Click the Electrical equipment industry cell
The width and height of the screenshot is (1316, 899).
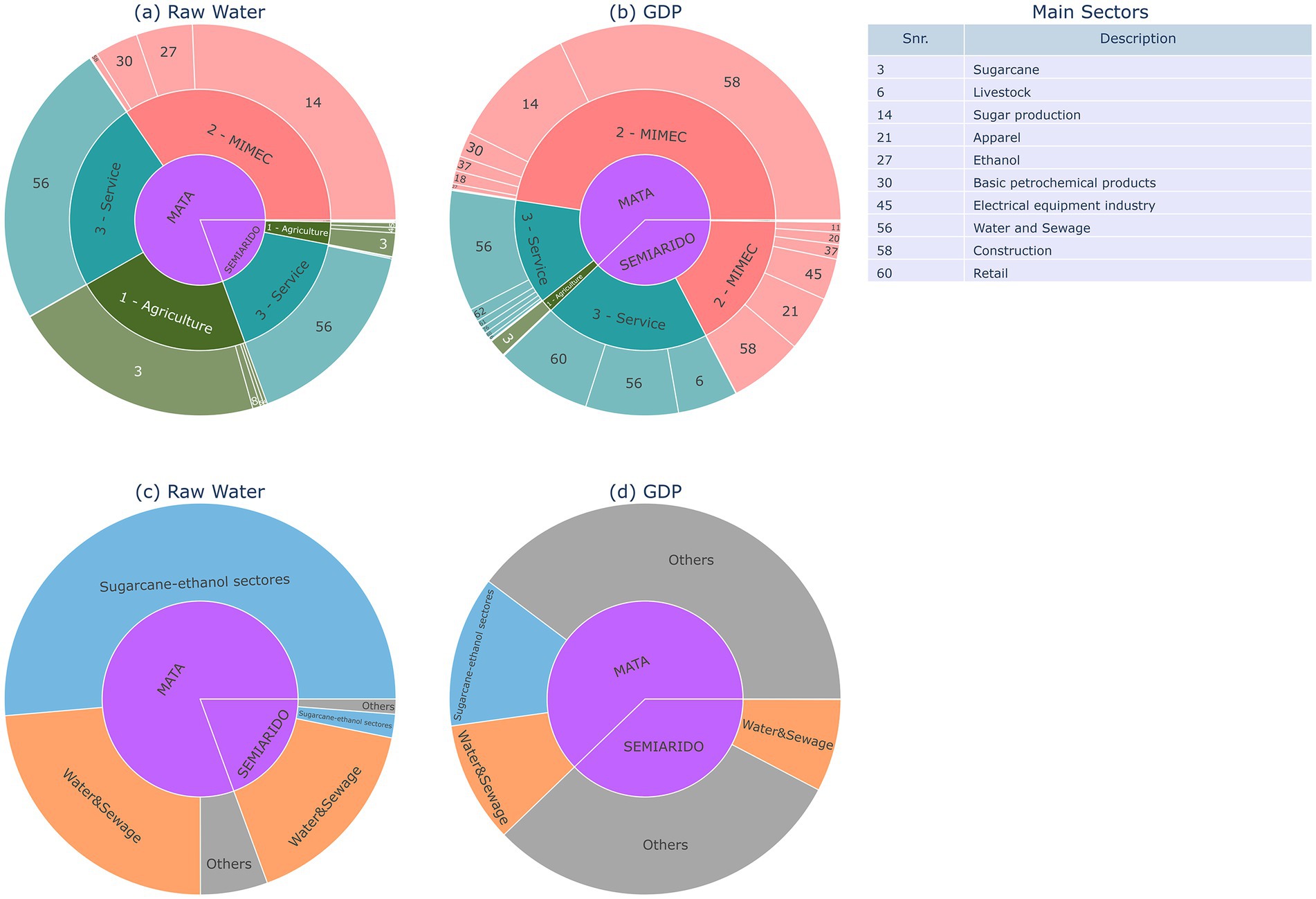1137,206
